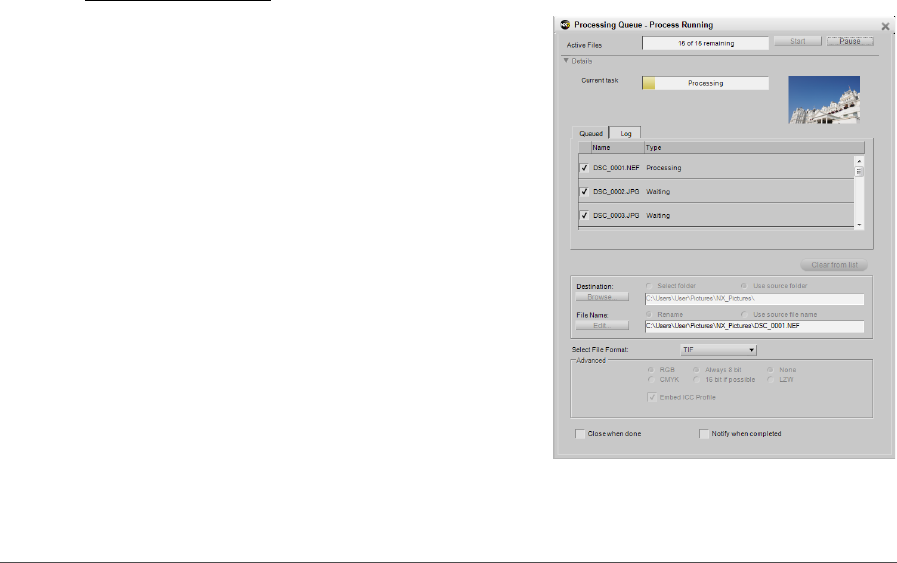Enable the Notify when completed checkbox
The width and height of the screenshot is (897, 563).
[704, 434]
